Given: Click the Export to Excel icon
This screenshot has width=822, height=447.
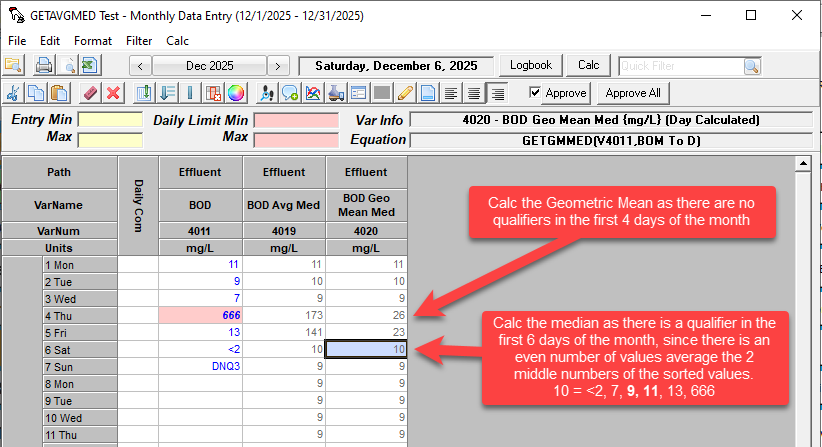Looking at the screenshot, I should coord(89,65).
